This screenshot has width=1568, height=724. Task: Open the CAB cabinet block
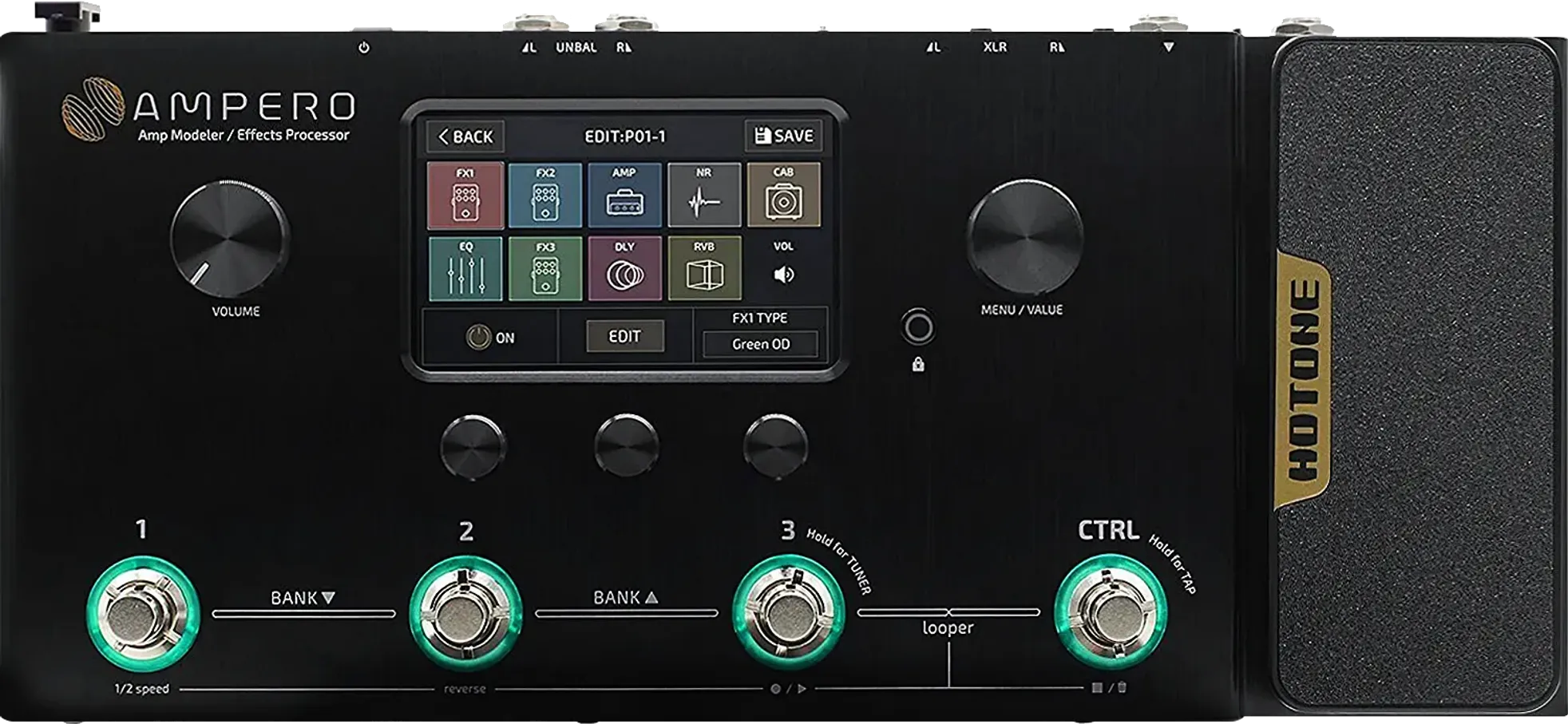(x=783, y=196)
